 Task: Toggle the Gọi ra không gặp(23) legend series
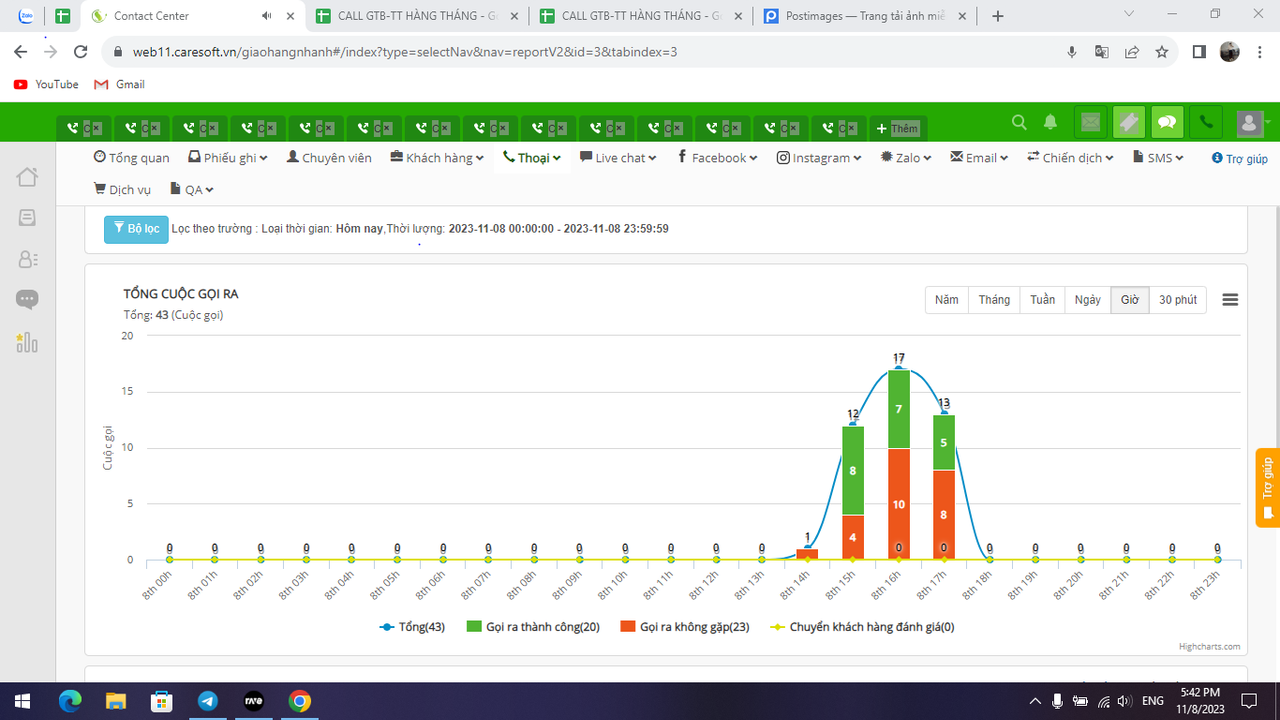pos(685,627)
